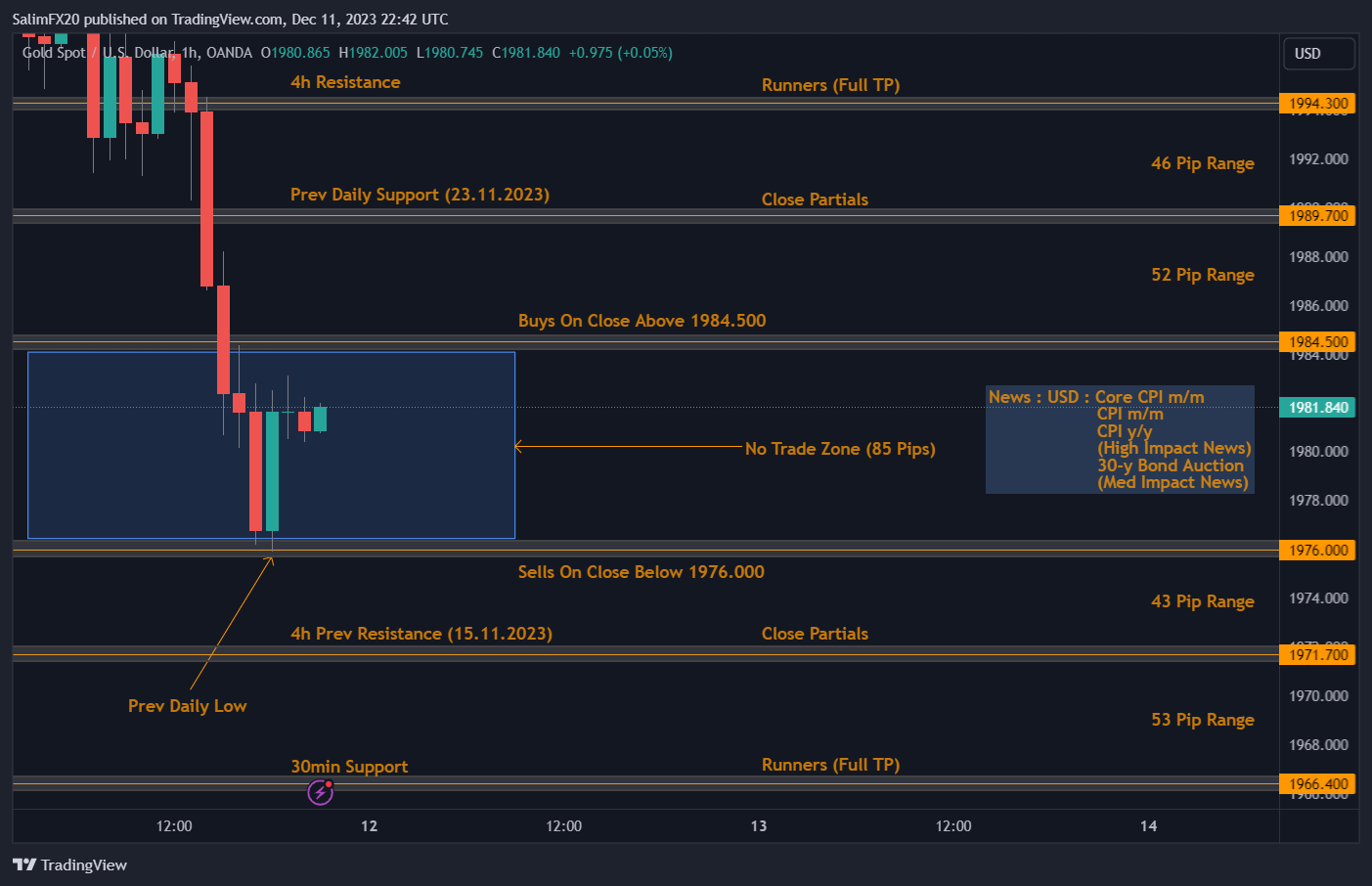Image resolution: width=1372 pixels, height=886 pixels.
Task: Select the 1971.700 price label
Action: pos(1317,655)
